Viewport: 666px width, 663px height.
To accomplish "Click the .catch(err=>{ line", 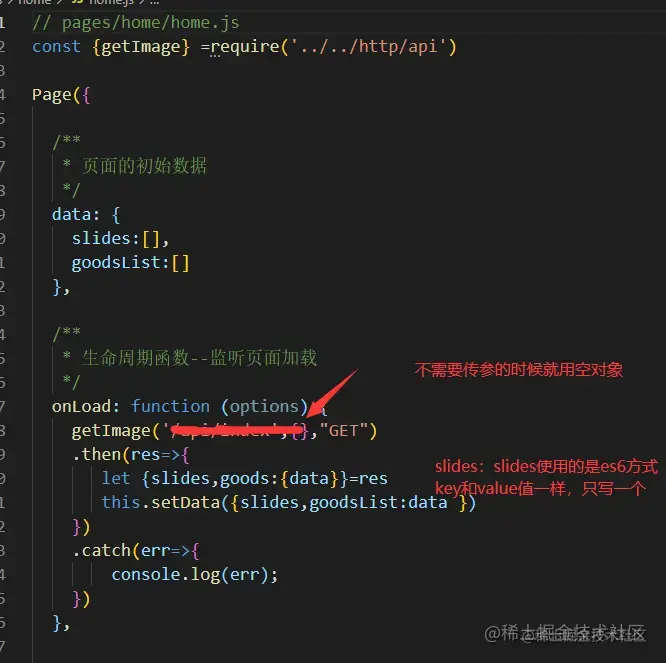I will (135, 550).
